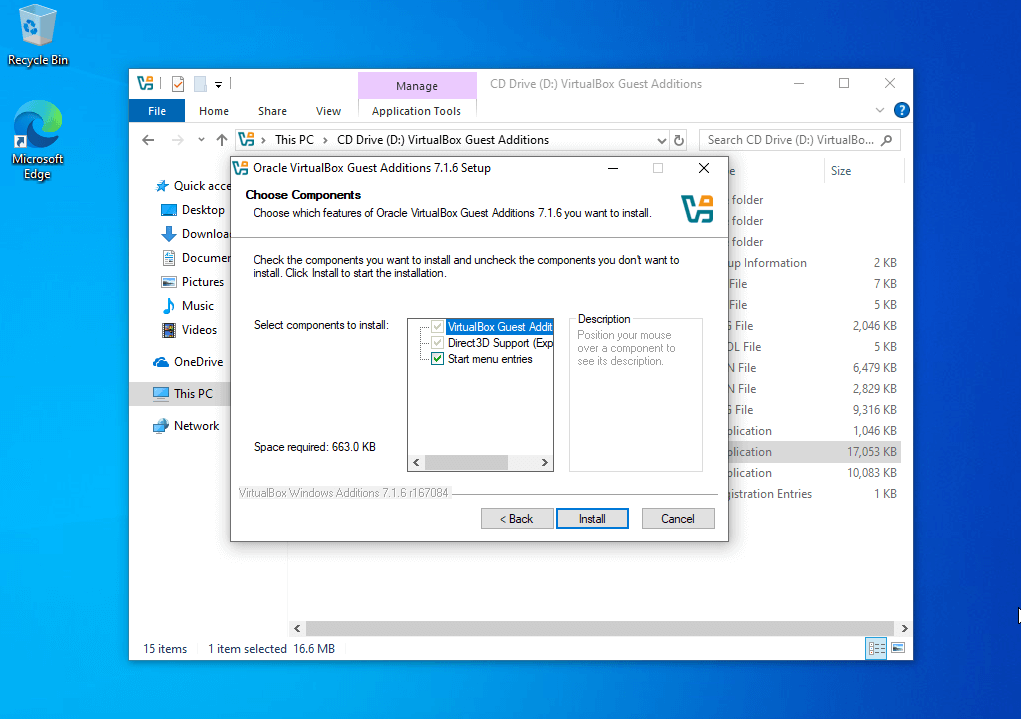This screenshot has height=719, width=1021.
Task: Open the Recycle Bin desktop icon
Action: [x=37, y=35]
